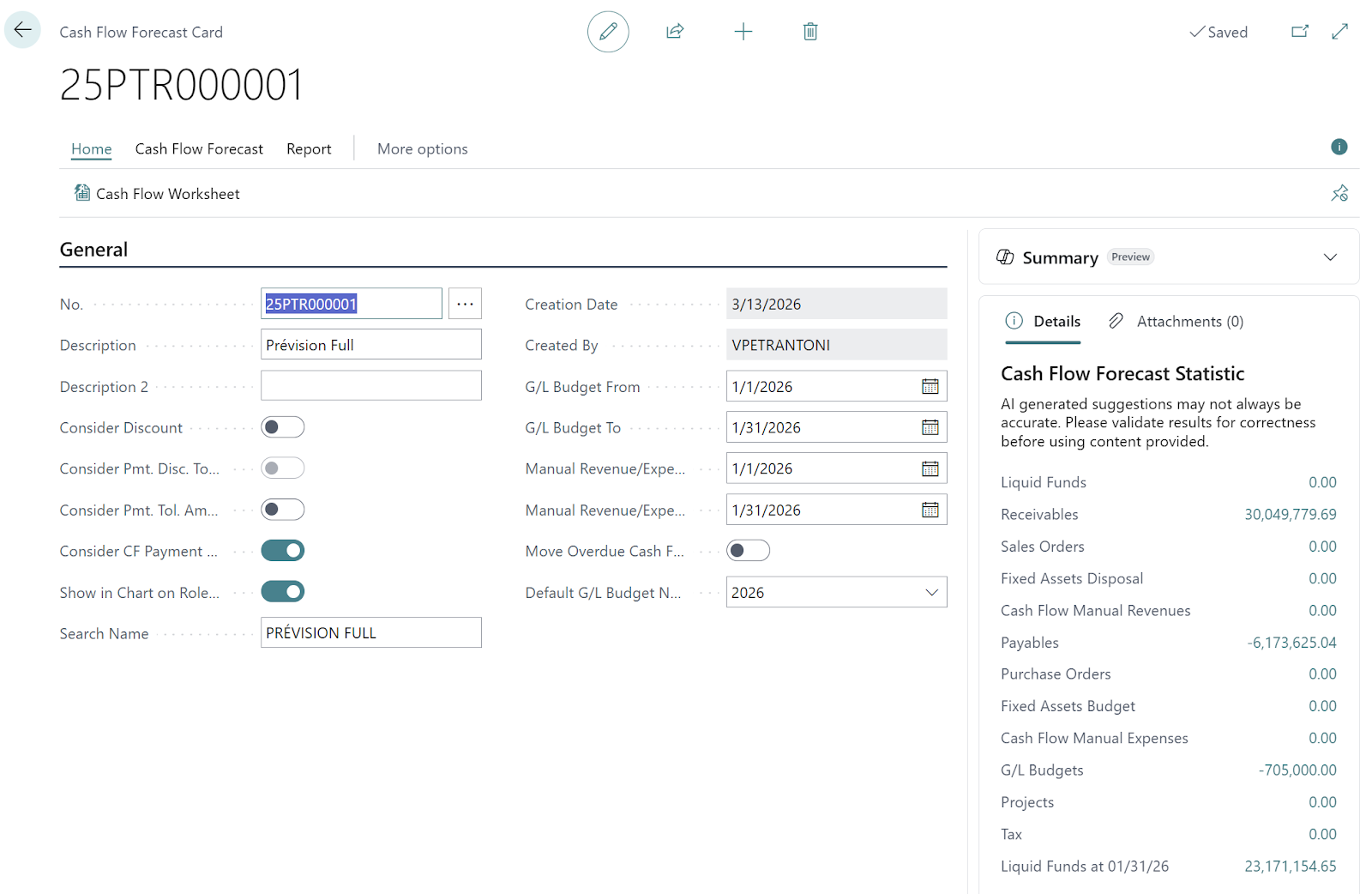Click the pencil edit icon
Viewport: 1372px width, 894px height.
pos(608,32)
